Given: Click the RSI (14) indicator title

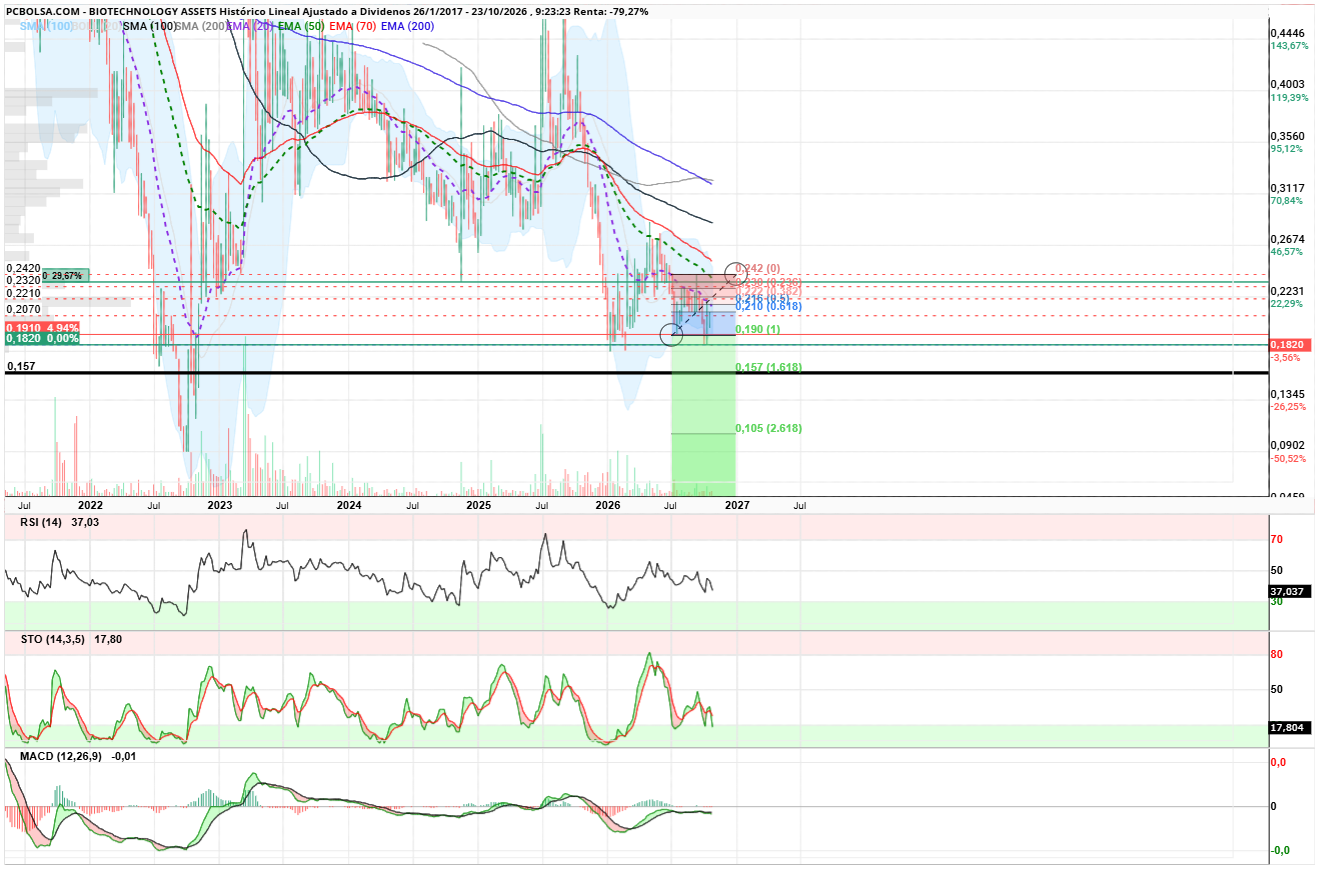Looking at the screenshot, I should (x=42, y=523).
